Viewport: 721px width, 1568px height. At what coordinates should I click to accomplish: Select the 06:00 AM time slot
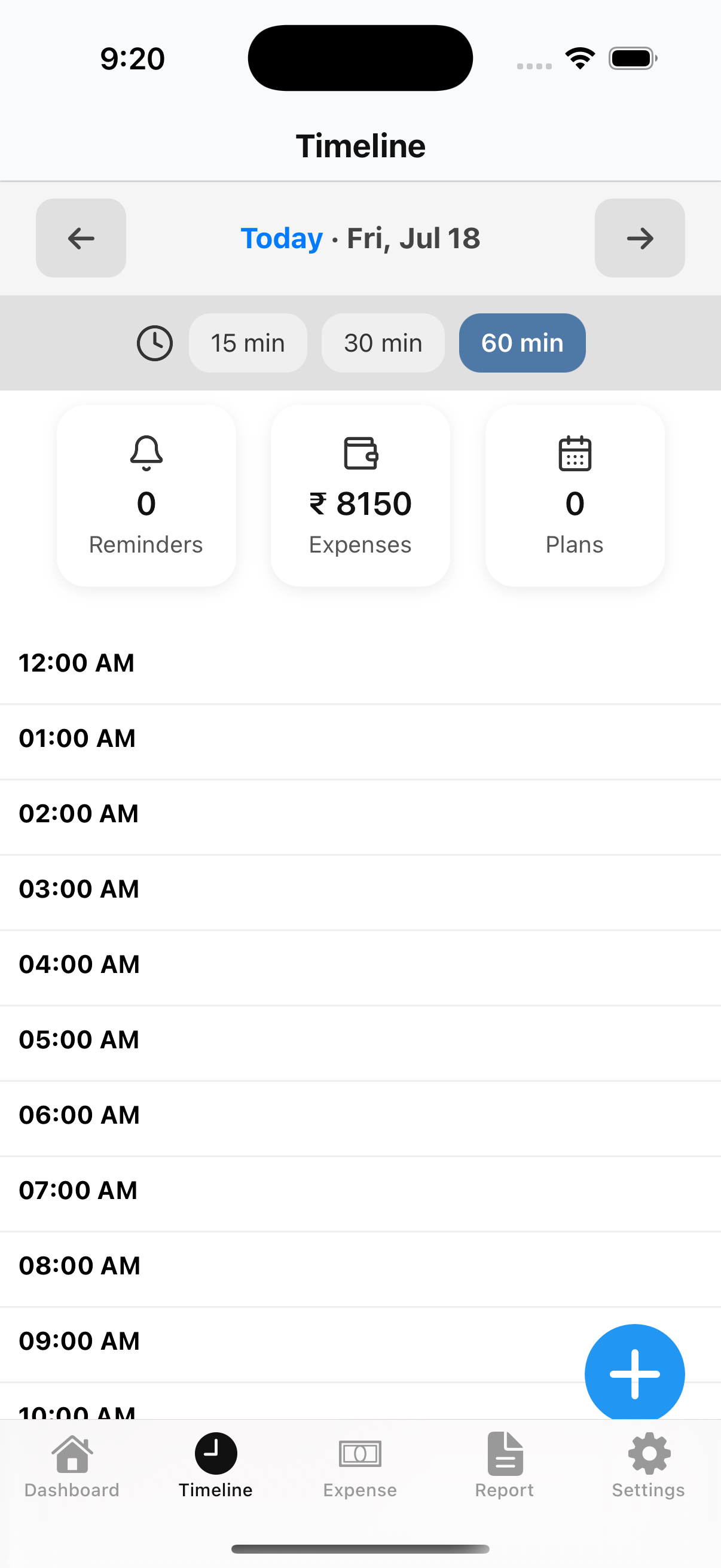tap(360, 1115)
